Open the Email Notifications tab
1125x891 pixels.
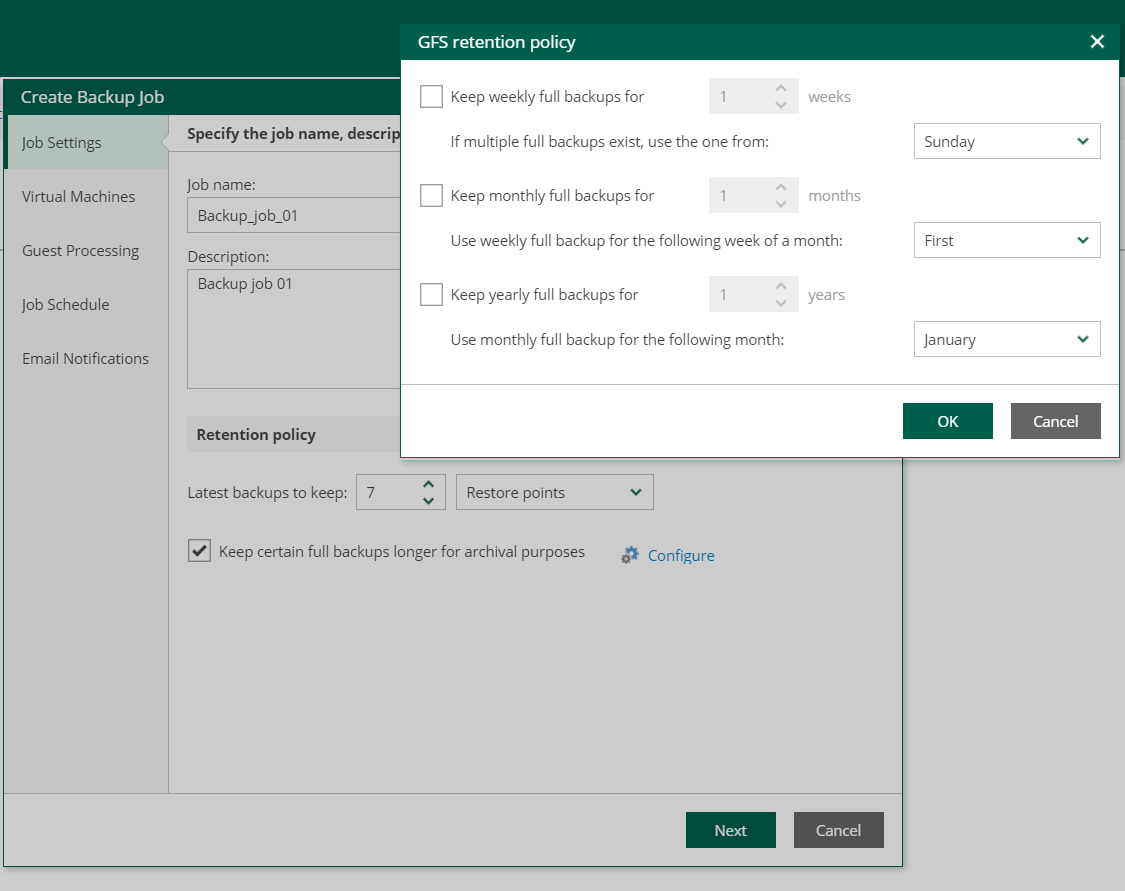tap(85, 358)
